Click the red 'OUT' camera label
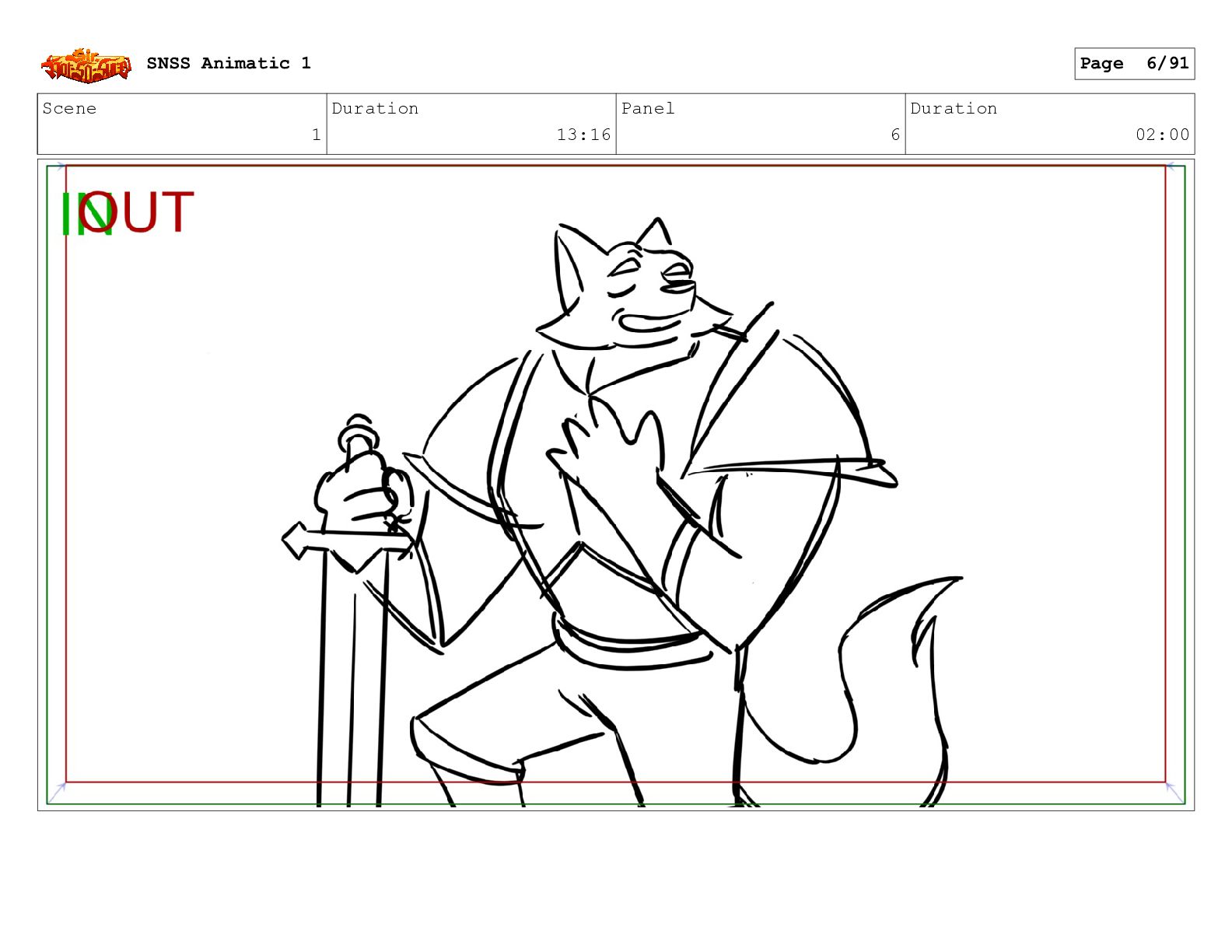Viewport: 1232px width, 952px height. click(x=136, y=212)
